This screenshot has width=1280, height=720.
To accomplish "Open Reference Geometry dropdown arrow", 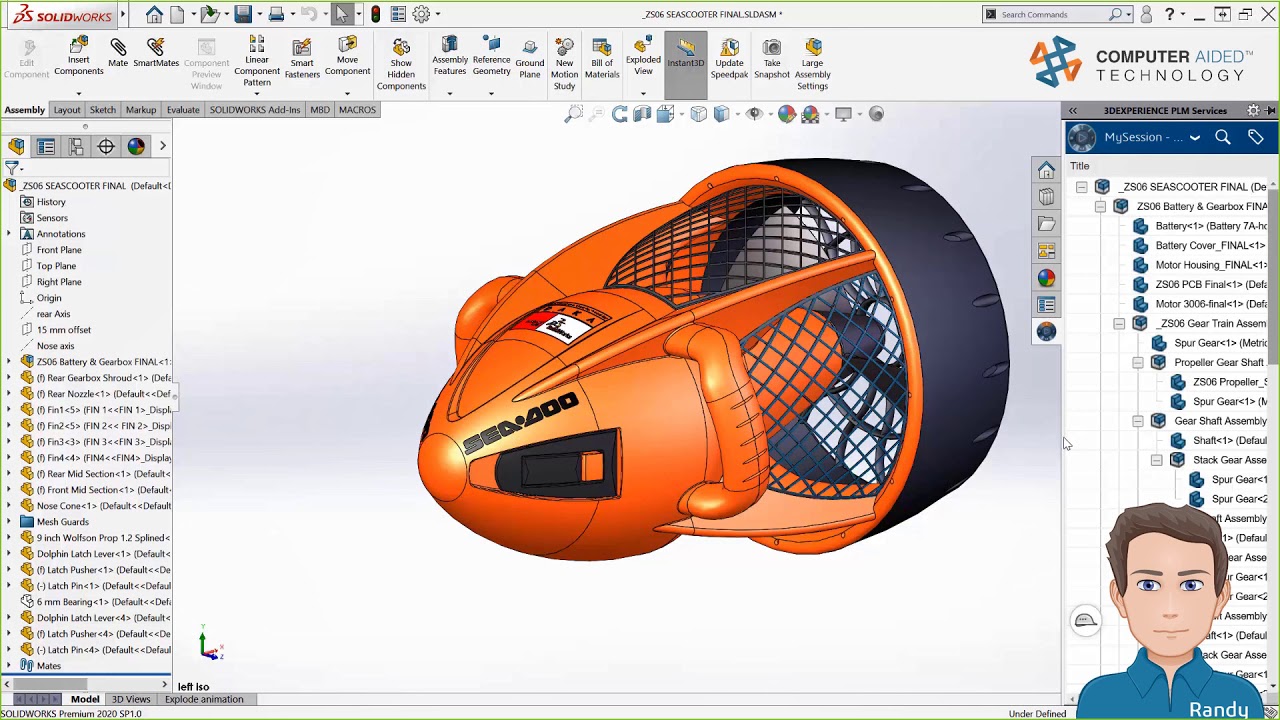I will [491, 93].
